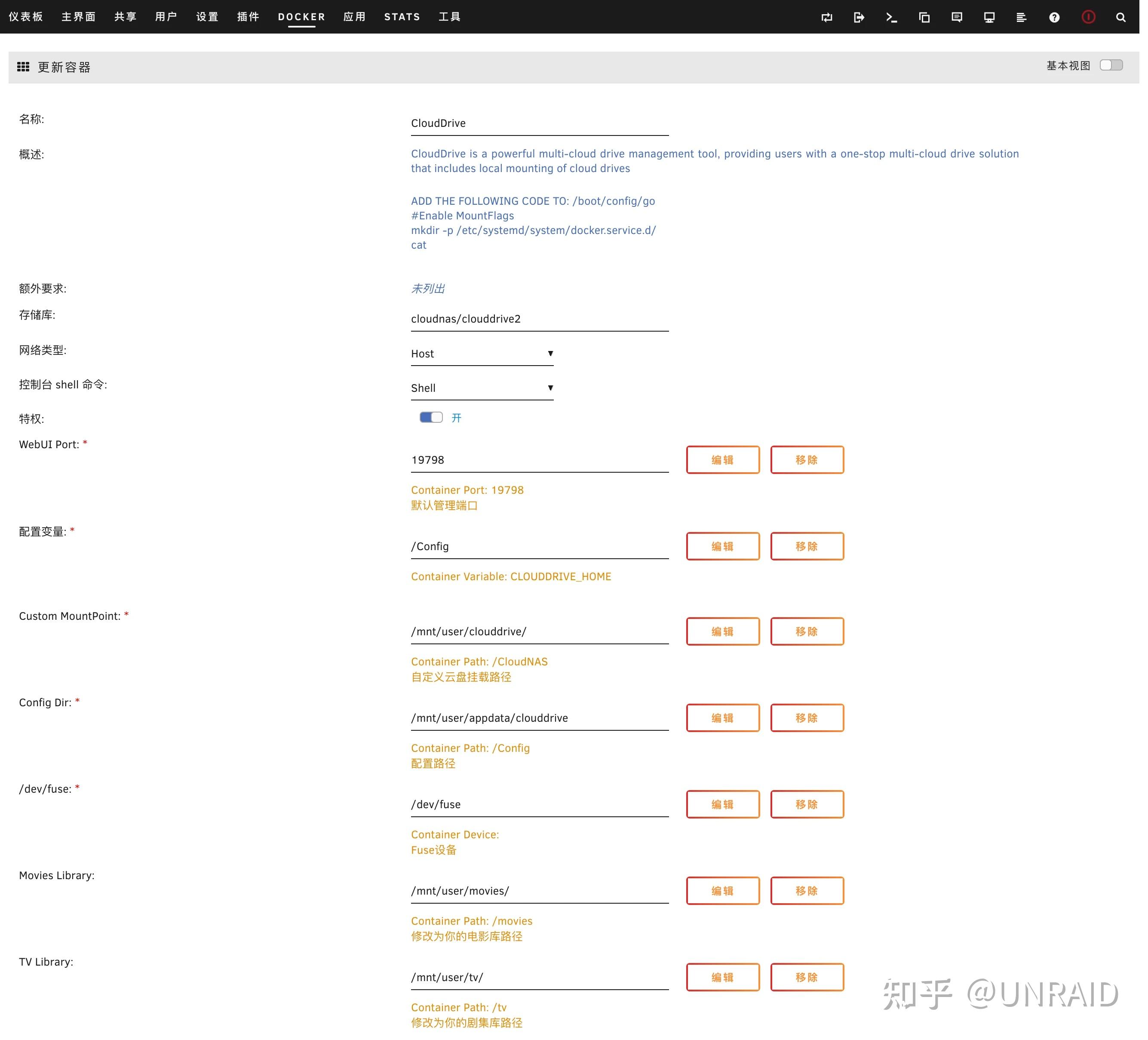Click the system info monitor icon
Screen dimensions: 1148x1040
coord(989,18)
